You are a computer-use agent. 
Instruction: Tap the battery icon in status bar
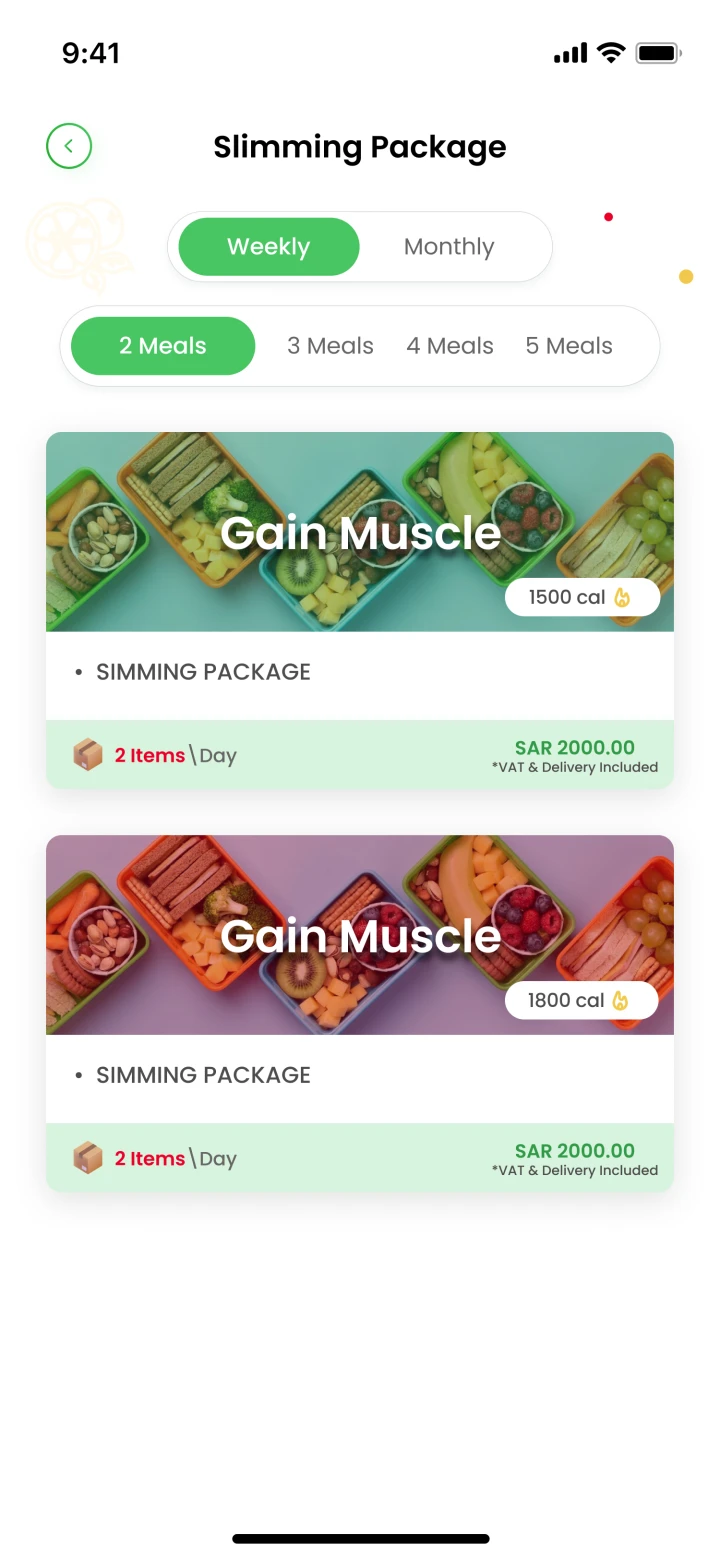(658, 53)
